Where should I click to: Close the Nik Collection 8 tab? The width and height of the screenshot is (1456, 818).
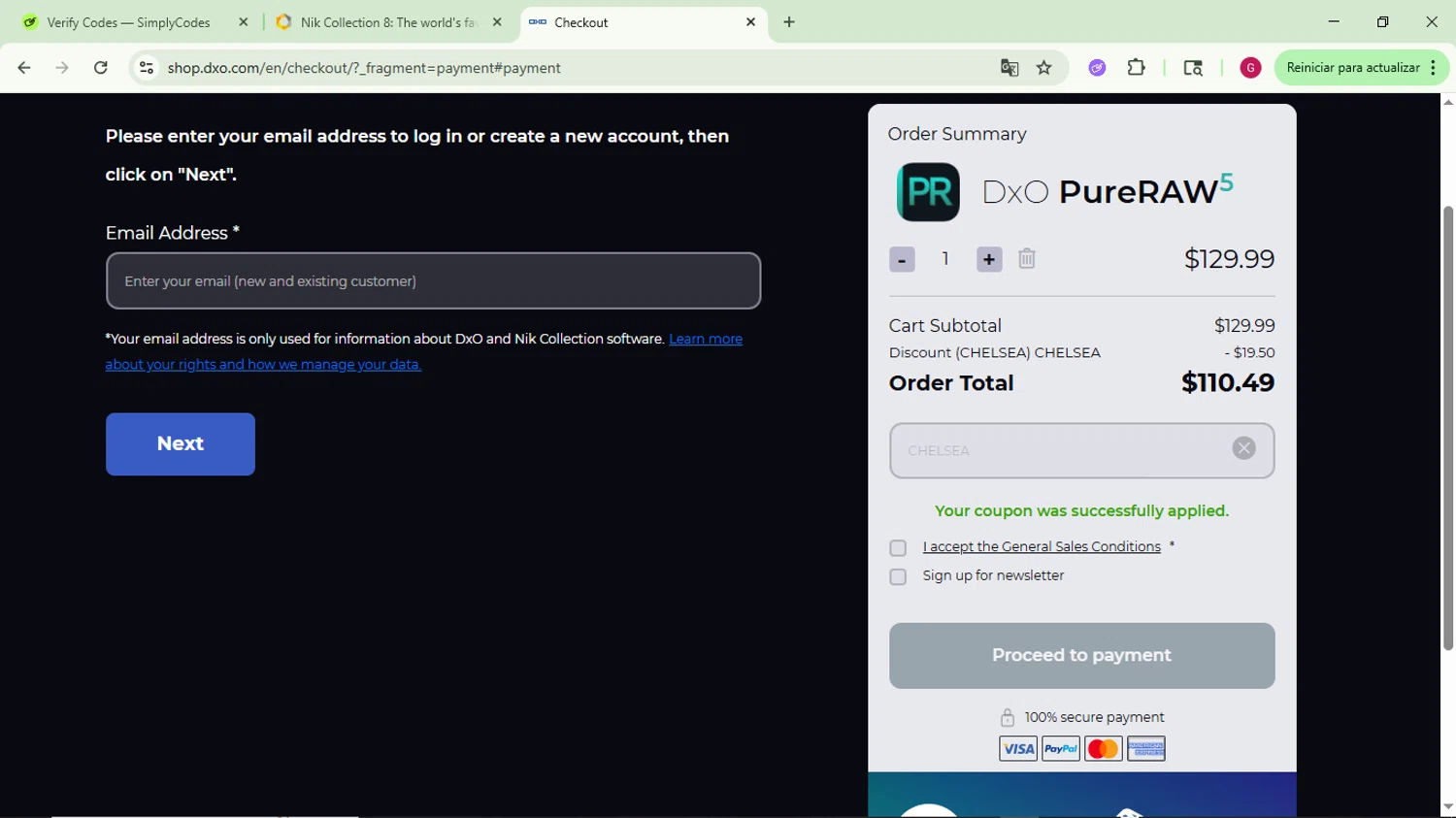[497, 22]
